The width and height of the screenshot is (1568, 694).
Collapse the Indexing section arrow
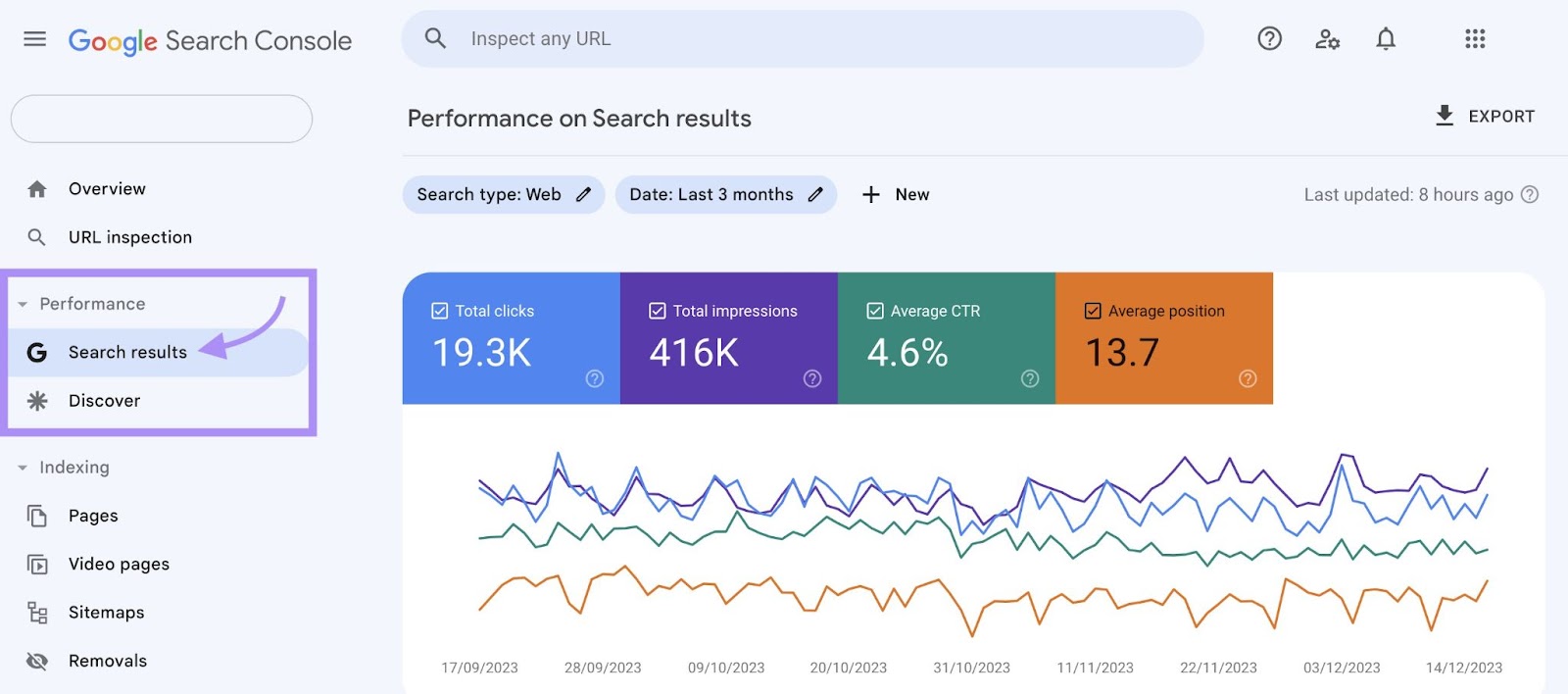tap(23, 469)
